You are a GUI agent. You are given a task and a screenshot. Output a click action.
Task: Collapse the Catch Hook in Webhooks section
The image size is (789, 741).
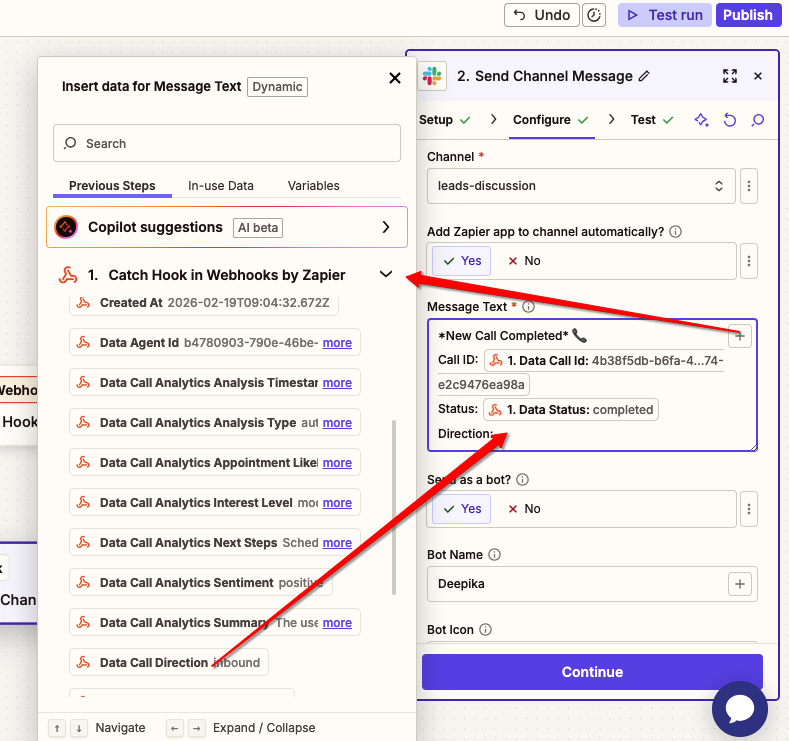tap(386, 275)
